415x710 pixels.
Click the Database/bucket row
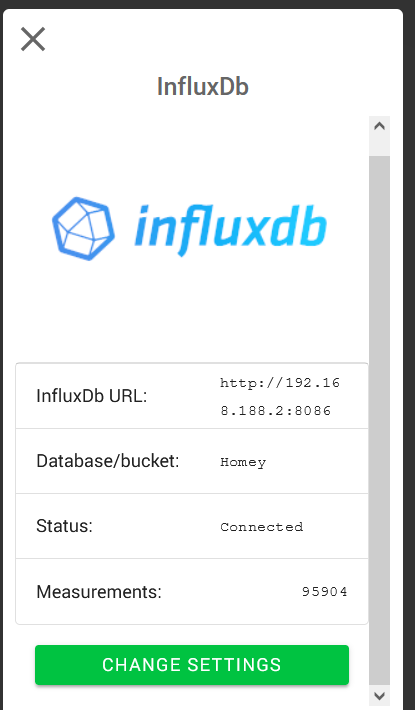pos(192,461)
